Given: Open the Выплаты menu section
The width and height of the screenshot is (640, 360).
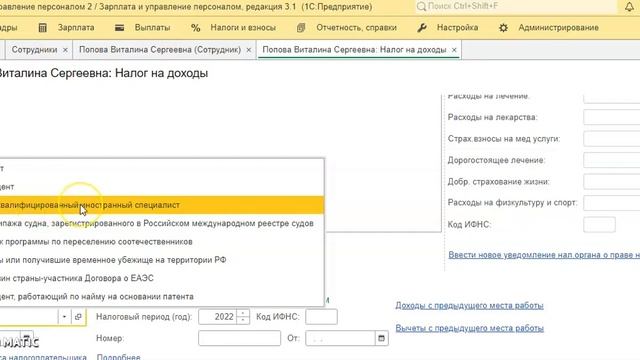Looking at the screenshot, I should pyautogui.click(x=152, y=28).
